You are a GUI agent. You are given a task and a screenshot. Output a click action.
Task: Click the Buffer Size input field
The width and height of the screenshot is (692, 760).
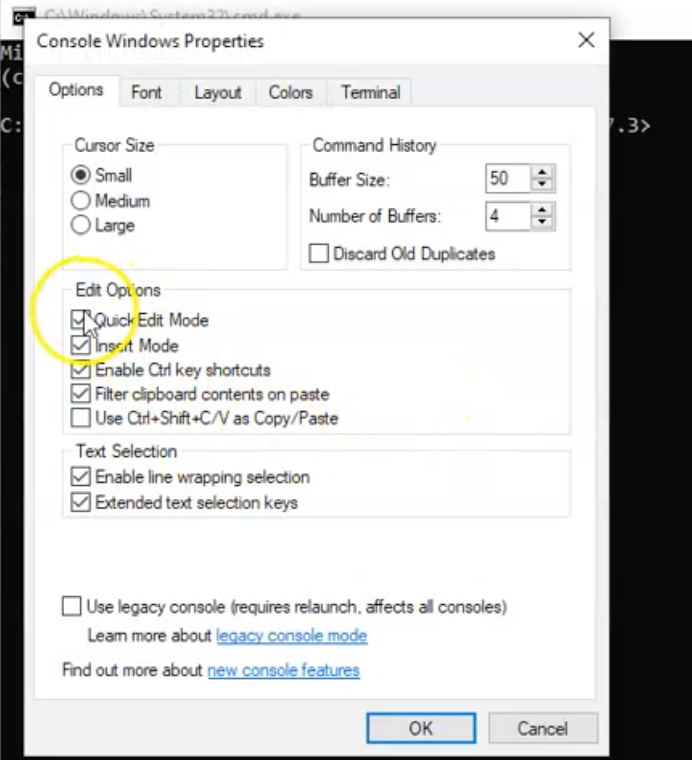[x=506, y=180]
